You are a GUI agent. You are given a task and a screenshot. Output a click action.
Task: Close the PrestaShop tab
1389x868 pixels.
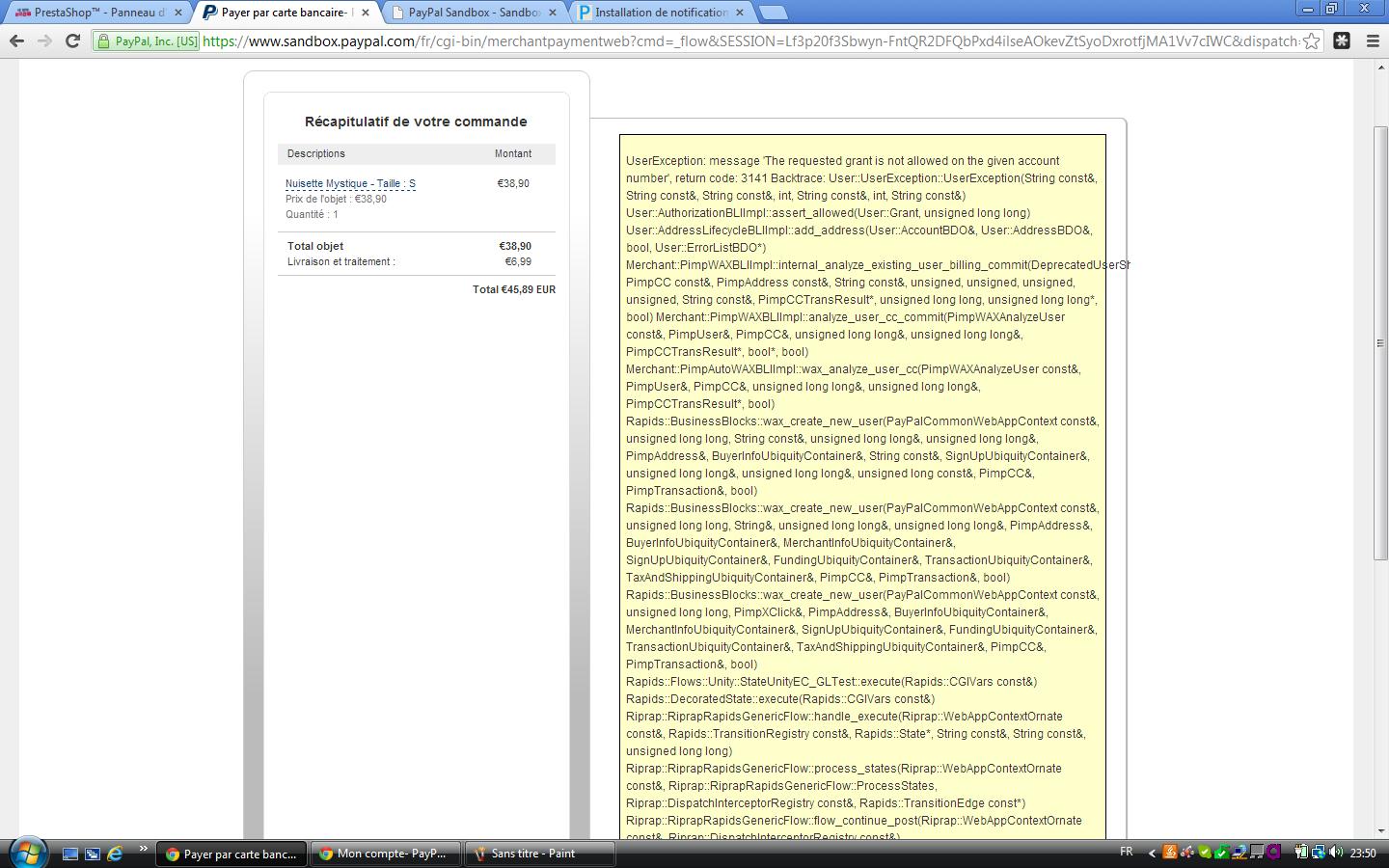pyautogui.click(x=178, y=13)
